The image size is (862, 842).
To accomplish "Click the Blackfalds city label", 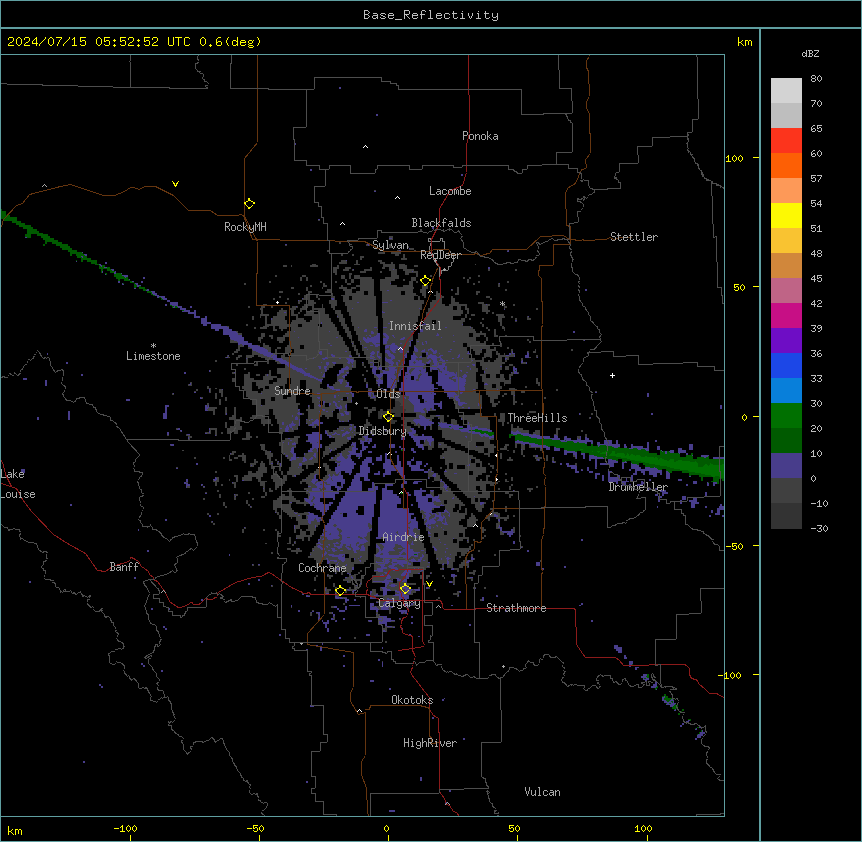I will (441, 223).
